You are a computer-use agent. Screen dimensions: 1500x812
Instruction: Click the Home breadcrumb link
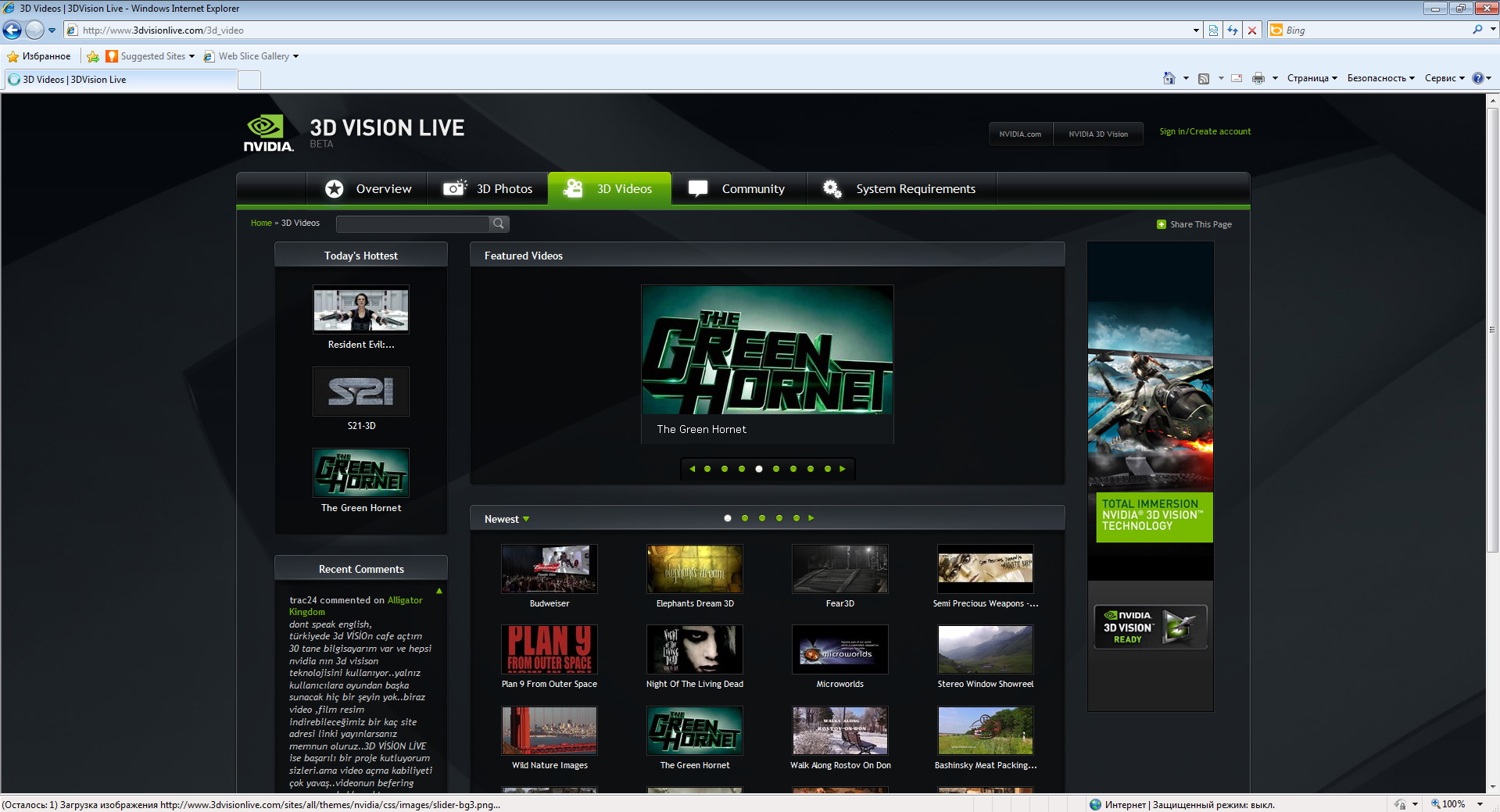coord(261,223)
